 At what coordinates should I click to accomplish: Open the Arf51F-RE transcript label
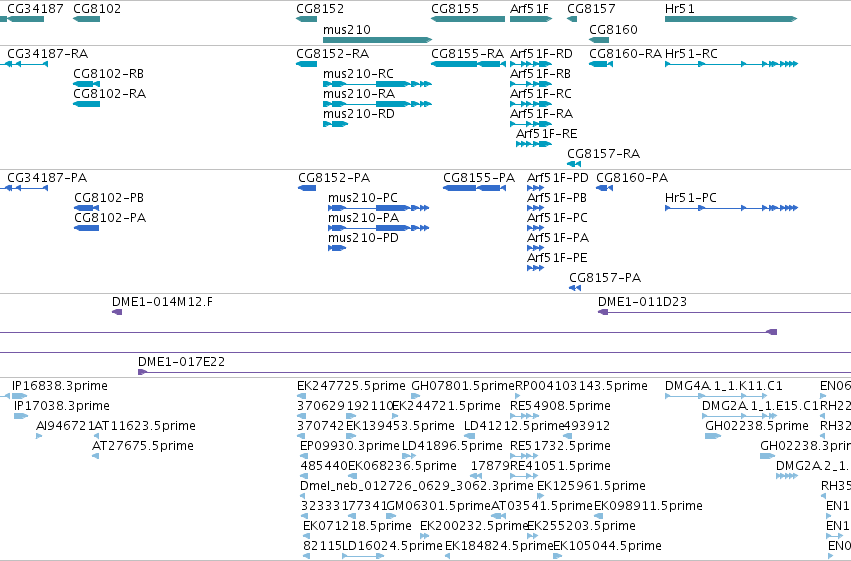pyautogui.click(x=547, y=134)
